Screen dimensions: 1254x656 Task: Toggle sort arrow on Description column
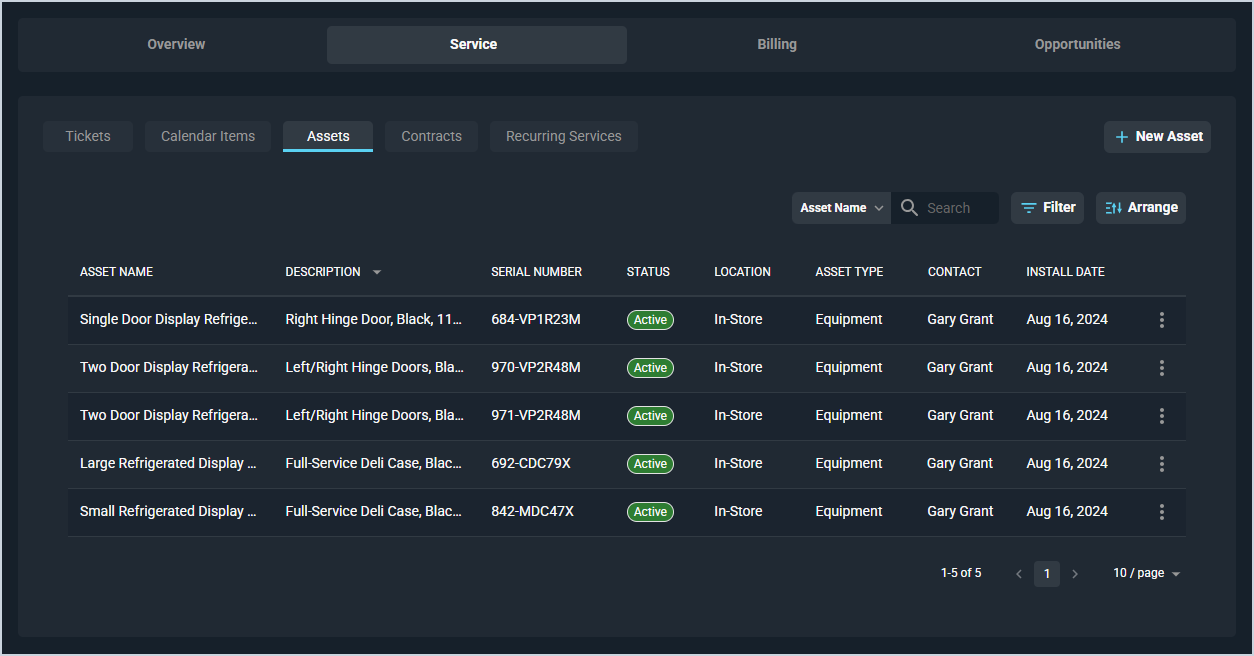(377, 272)
